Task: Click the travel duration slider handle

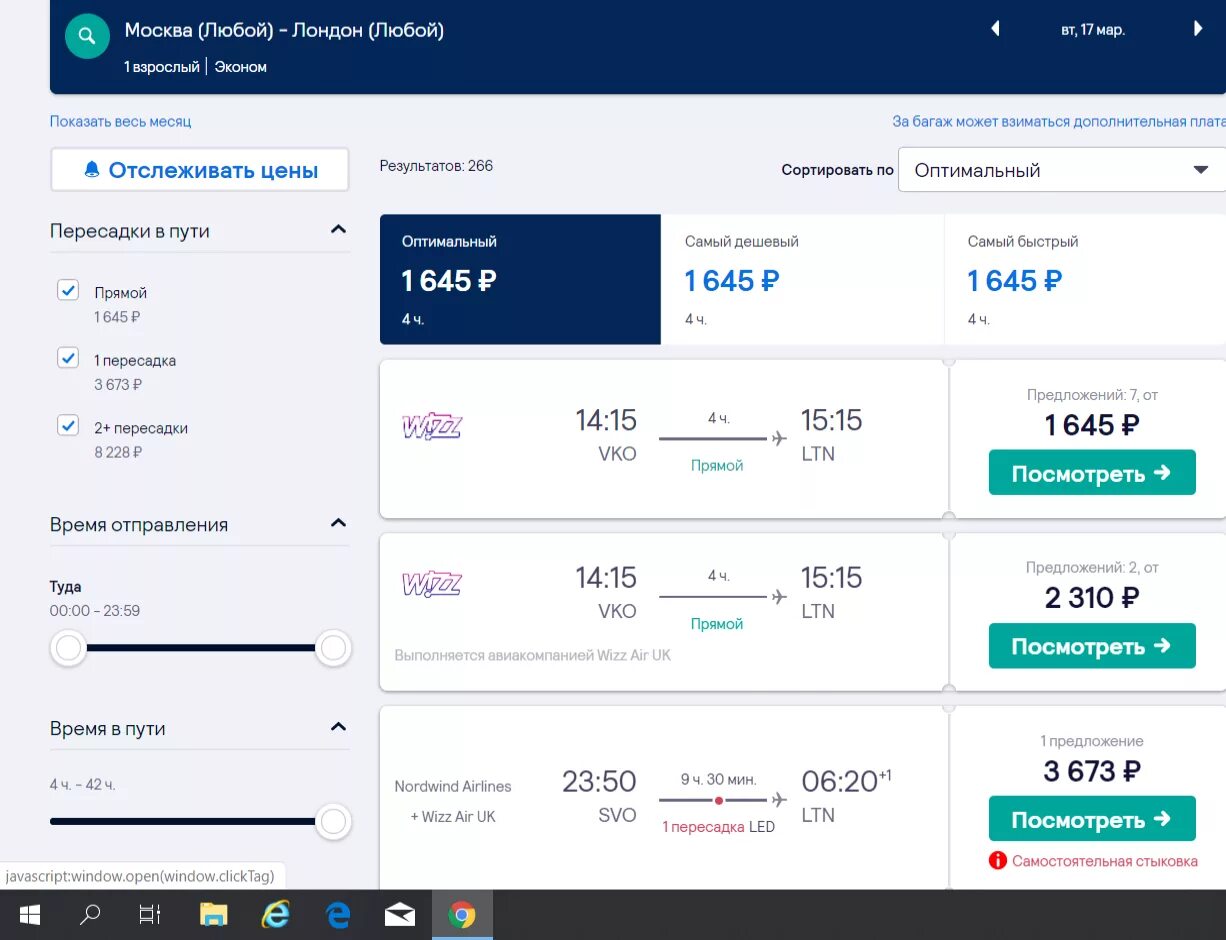Action: [333, 823]
